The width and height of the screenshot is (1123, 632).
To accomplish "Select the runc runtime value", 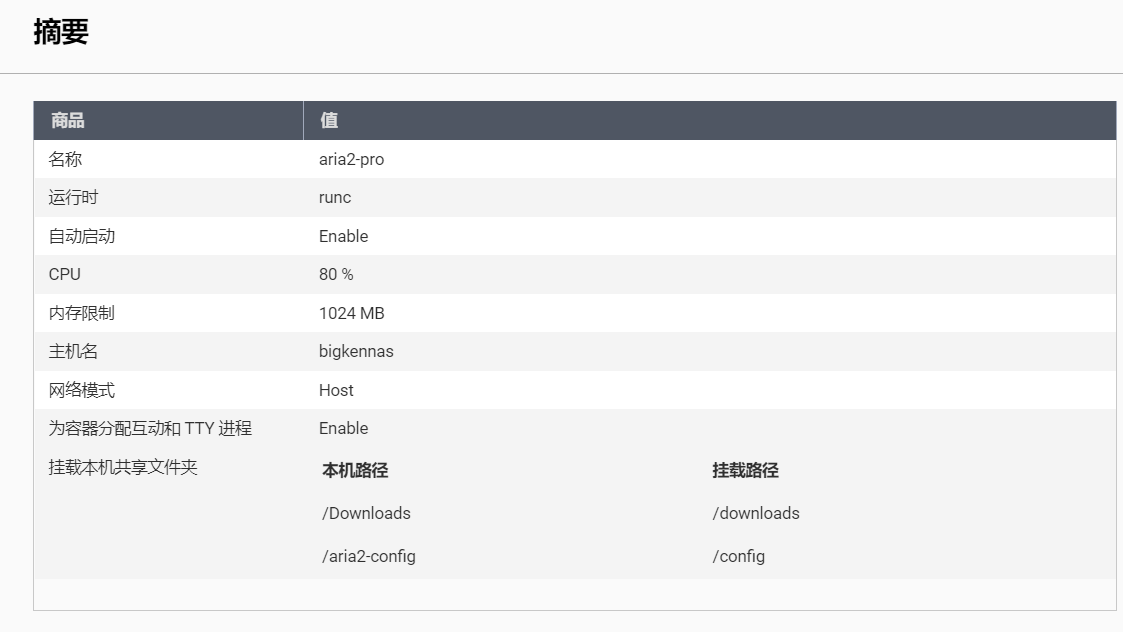I will point(335,198).
